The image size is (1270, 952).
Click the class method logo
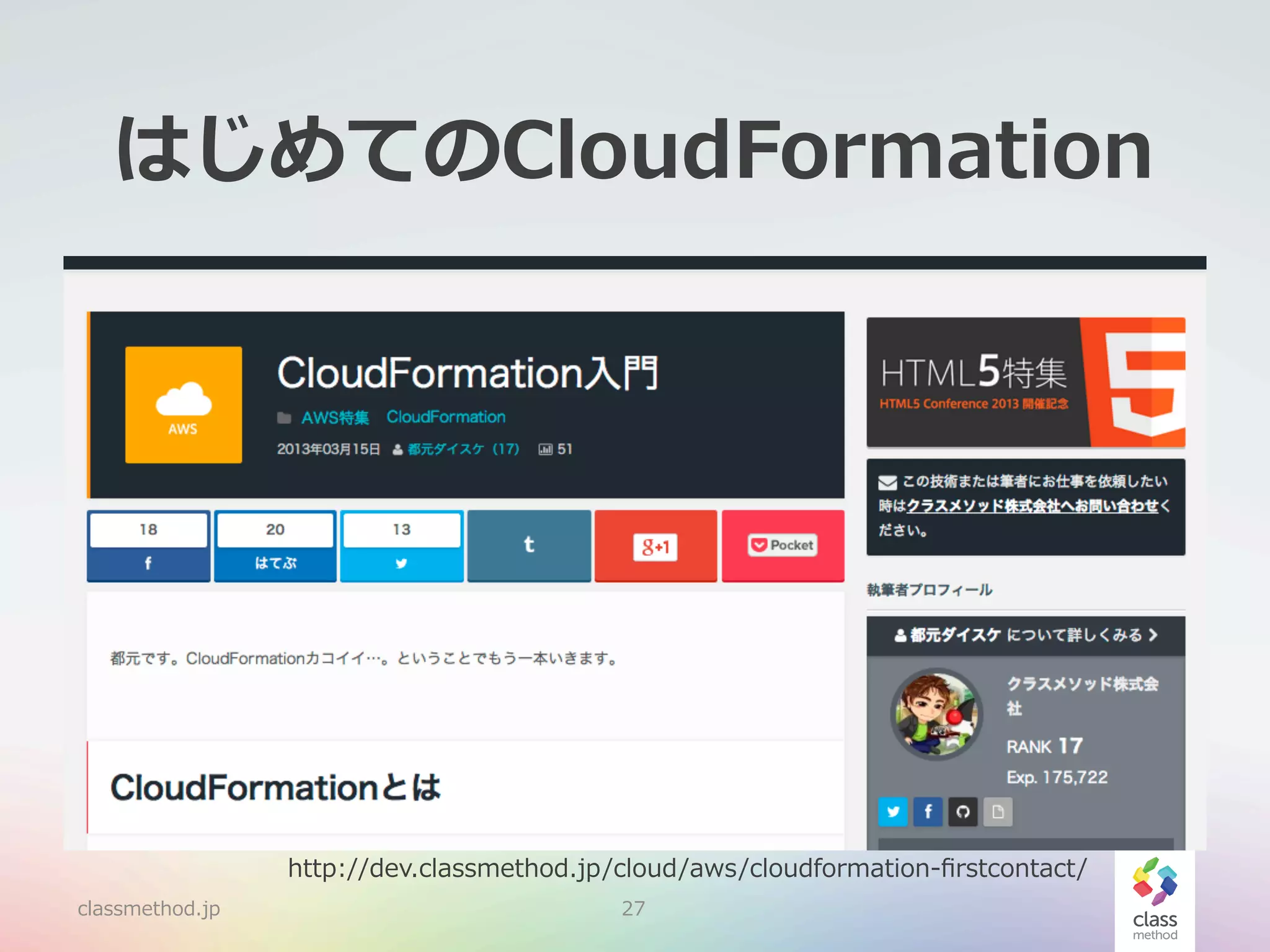coord(1155,899)
